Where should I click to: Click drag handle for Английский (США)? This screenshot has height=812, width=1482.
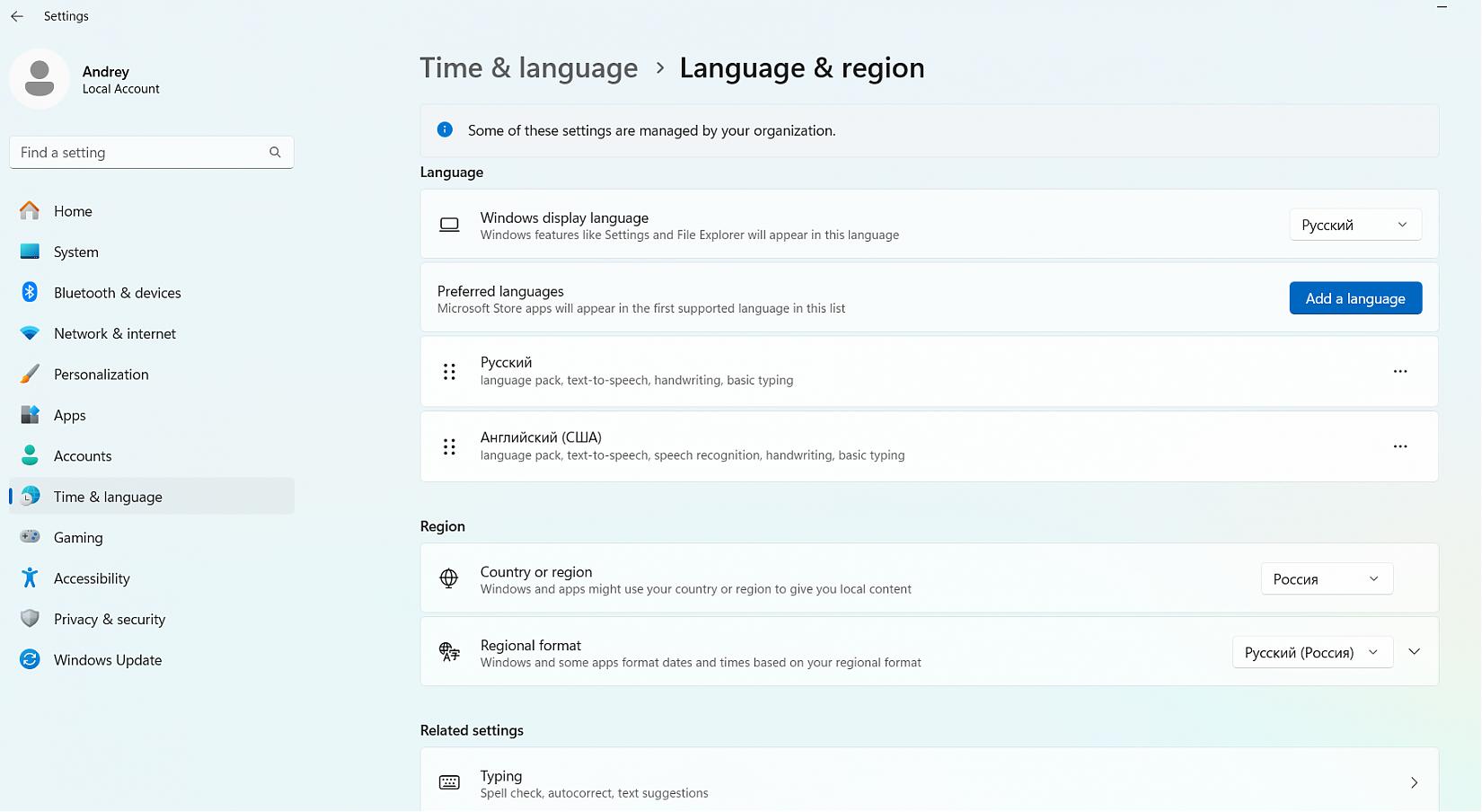(x=449, y=446)
